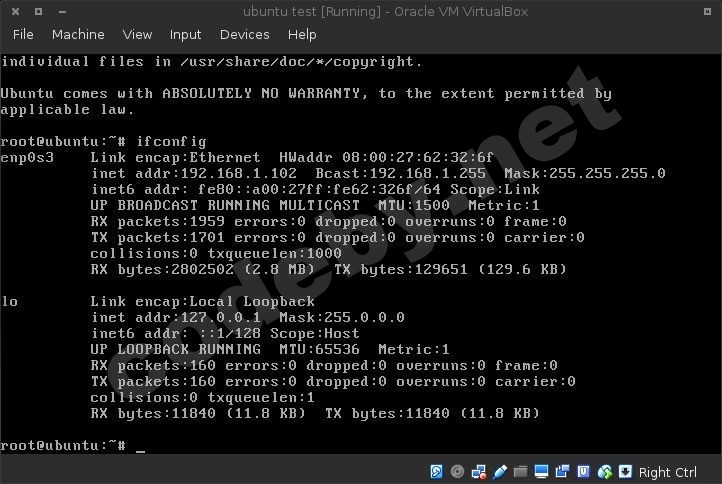Click the mouse integration status icon
This screenshot has height=484, width=722.
(x=605, y=472)
